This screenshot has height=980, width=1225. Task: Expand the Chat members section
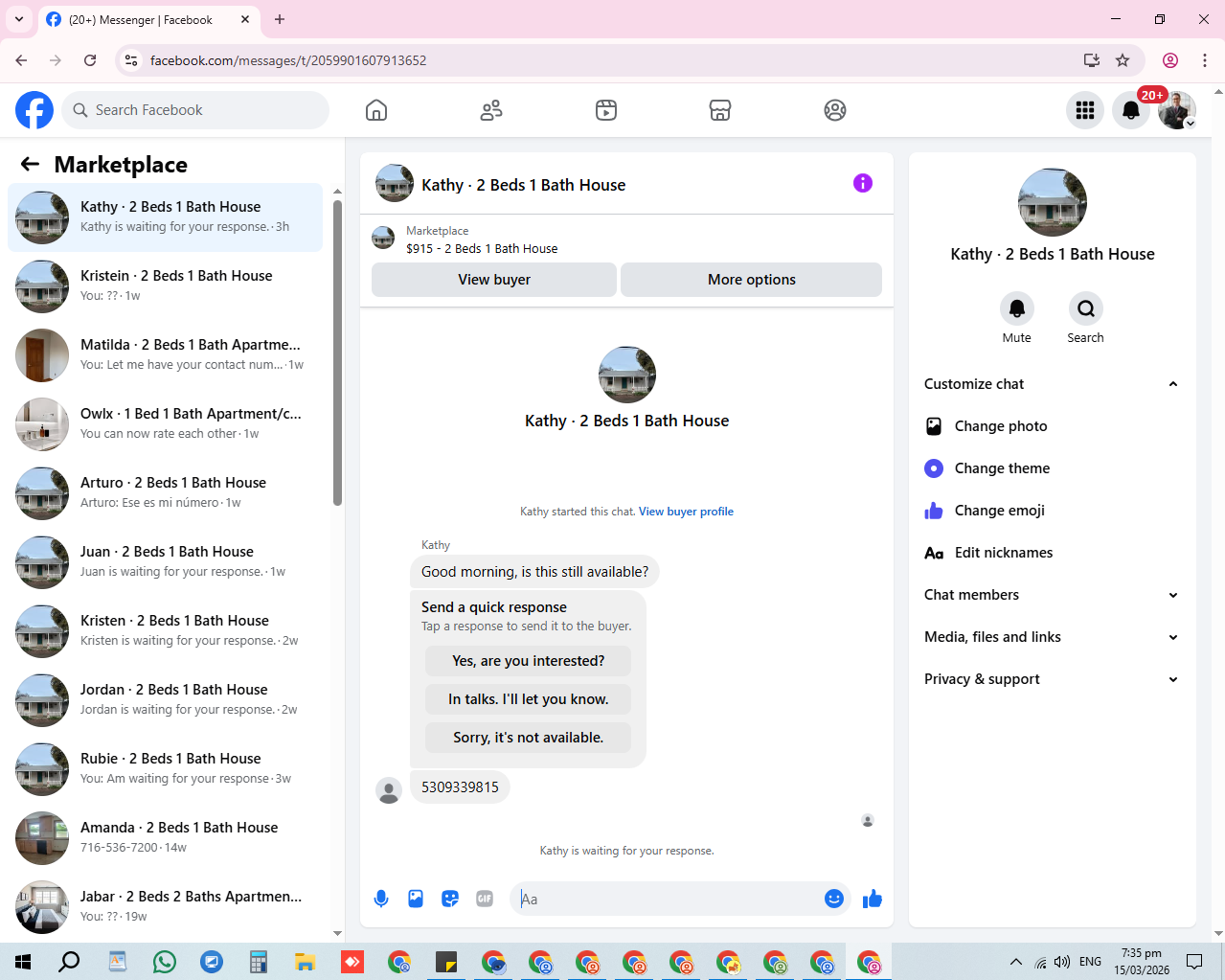[x=1052, y=595]
